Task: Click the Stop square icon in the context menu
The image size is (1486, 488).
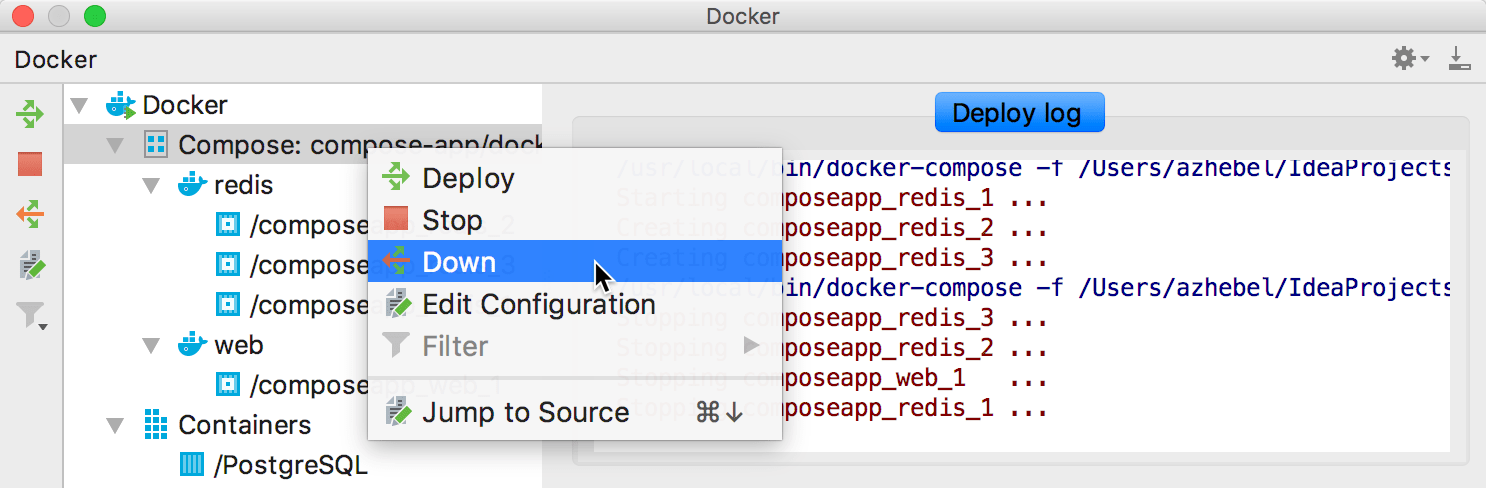Action: 397,220
